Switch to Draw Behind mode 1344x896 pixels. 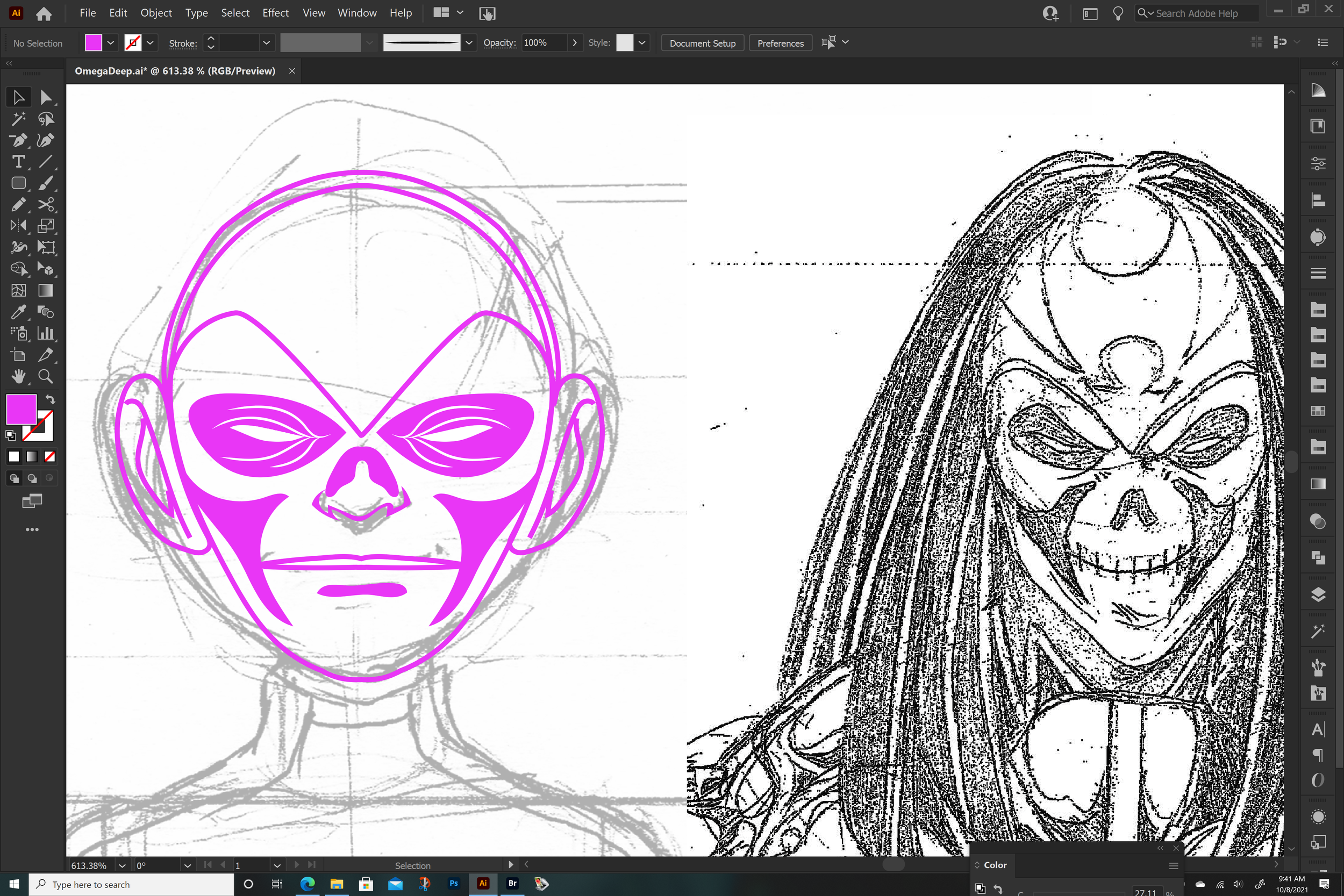tap(32, 478)
